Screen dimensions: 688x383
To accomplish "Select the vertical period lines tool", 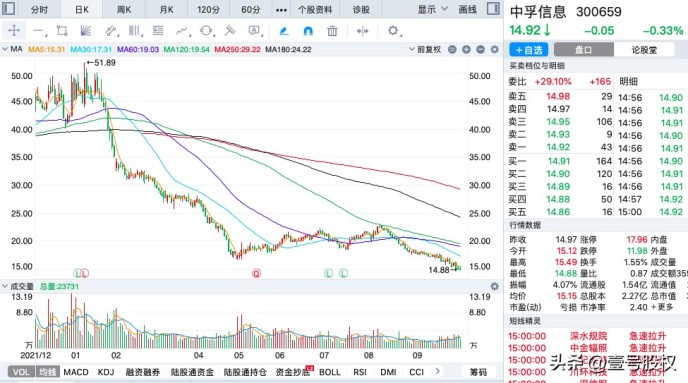I will [x=134, y=30].
